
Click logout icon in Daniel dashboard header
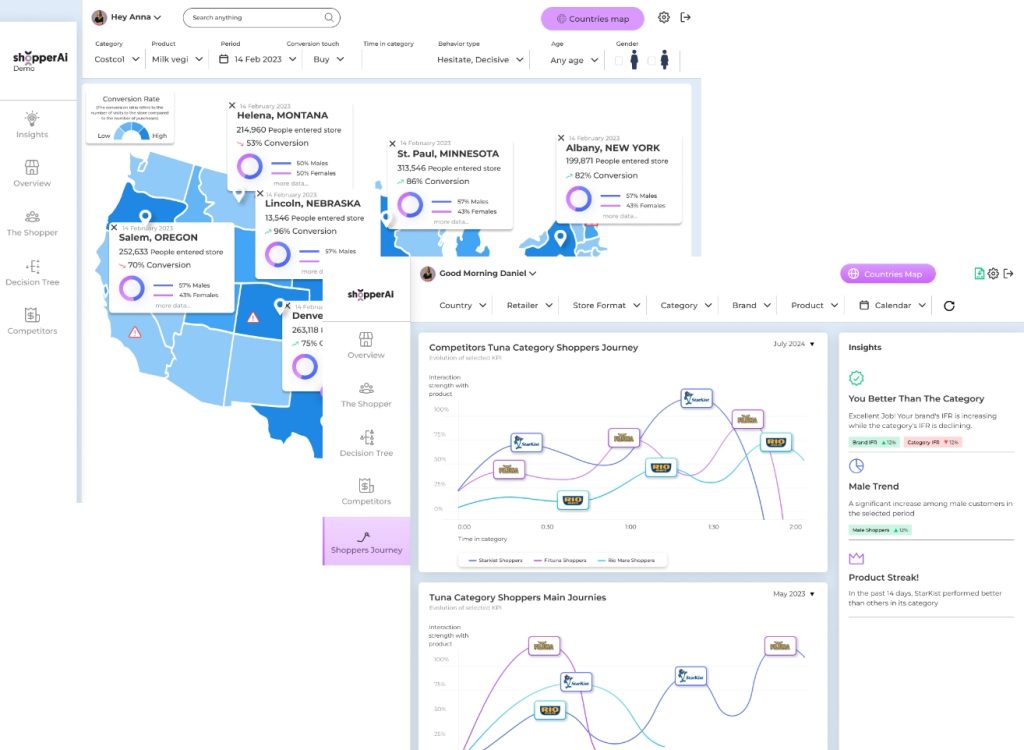tap(1008, 274)
